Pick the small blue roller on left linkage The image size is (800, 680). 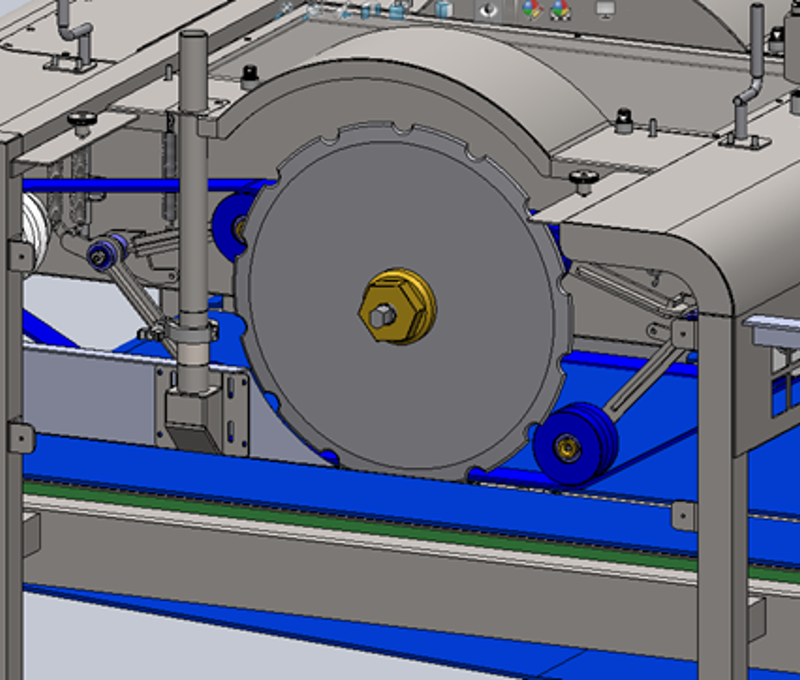point(104,254)
